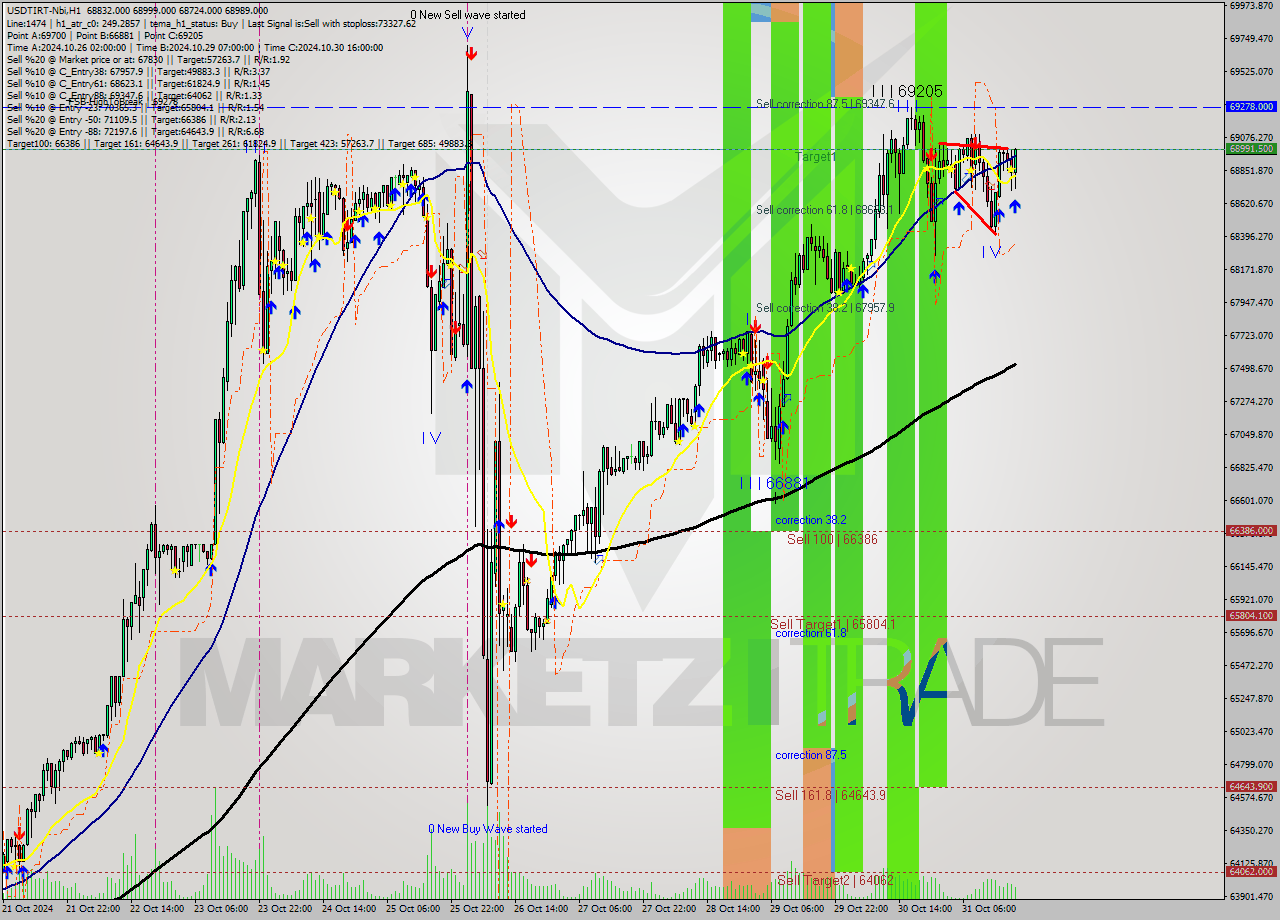Click the 69278.000 blue price tag on axis

1251,106
